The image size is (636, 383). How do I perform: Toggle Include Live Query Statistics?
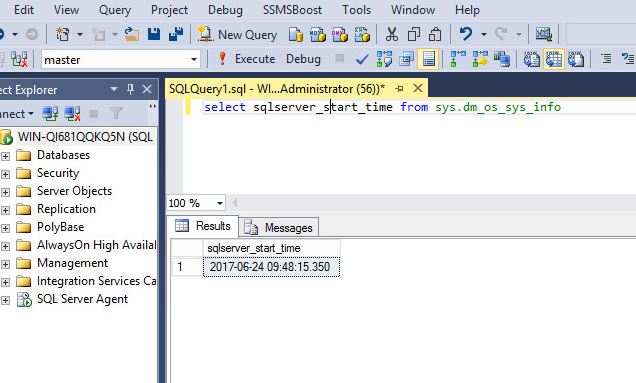point(480,59)
